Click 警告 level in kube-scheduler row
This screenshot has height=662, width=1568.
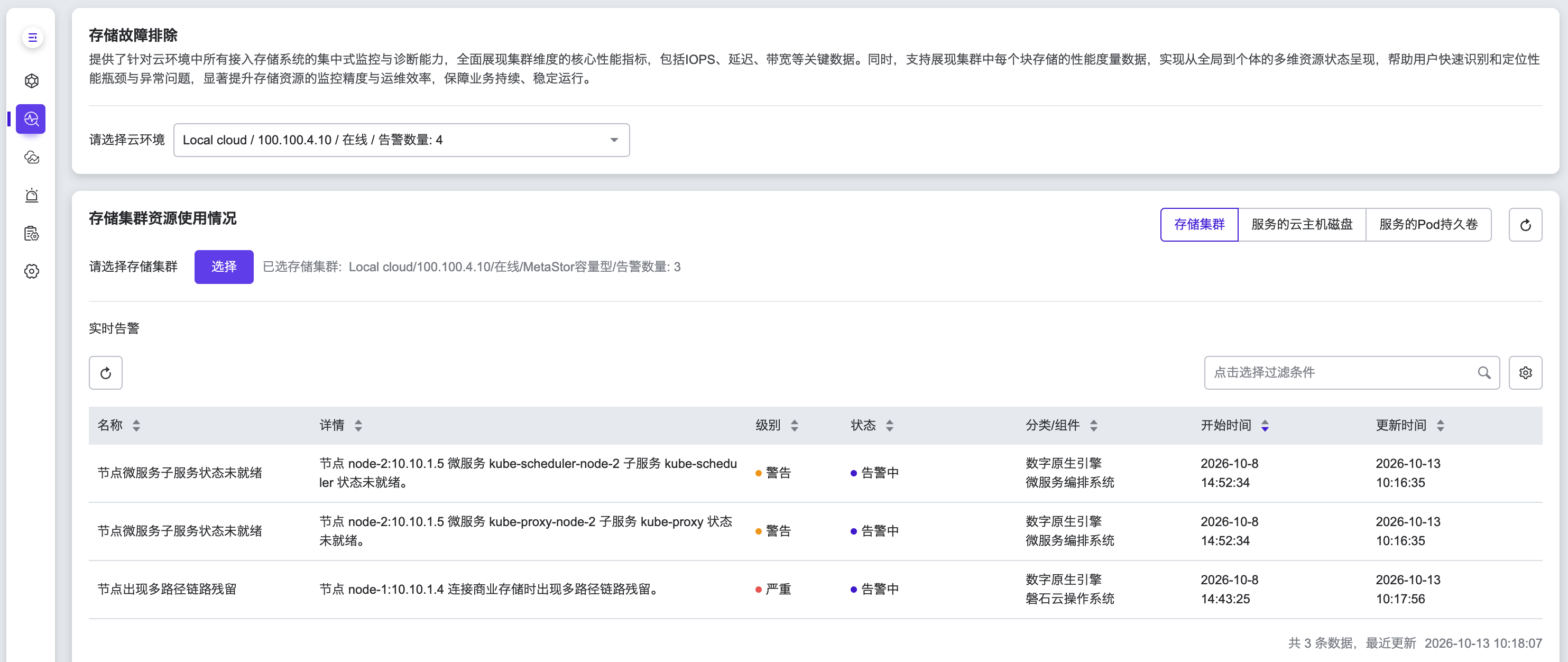point(773,473)
